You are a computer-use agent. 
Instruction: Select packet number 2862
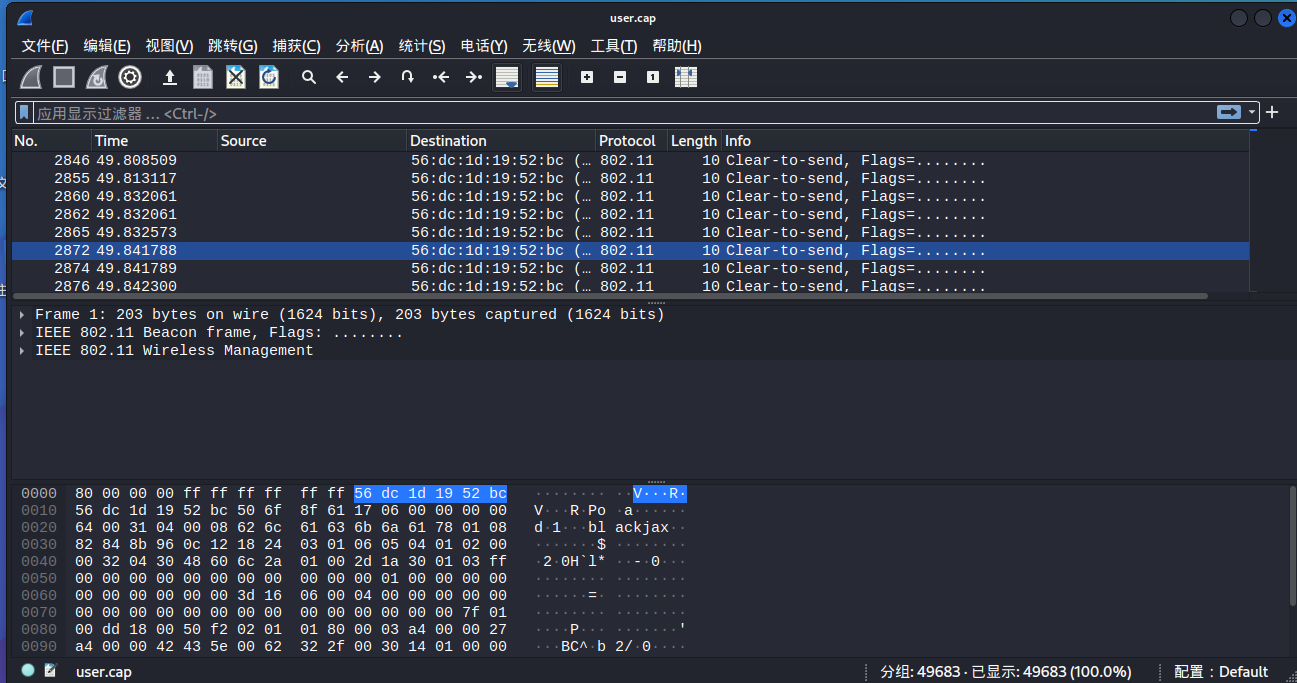tap(630, 214)
